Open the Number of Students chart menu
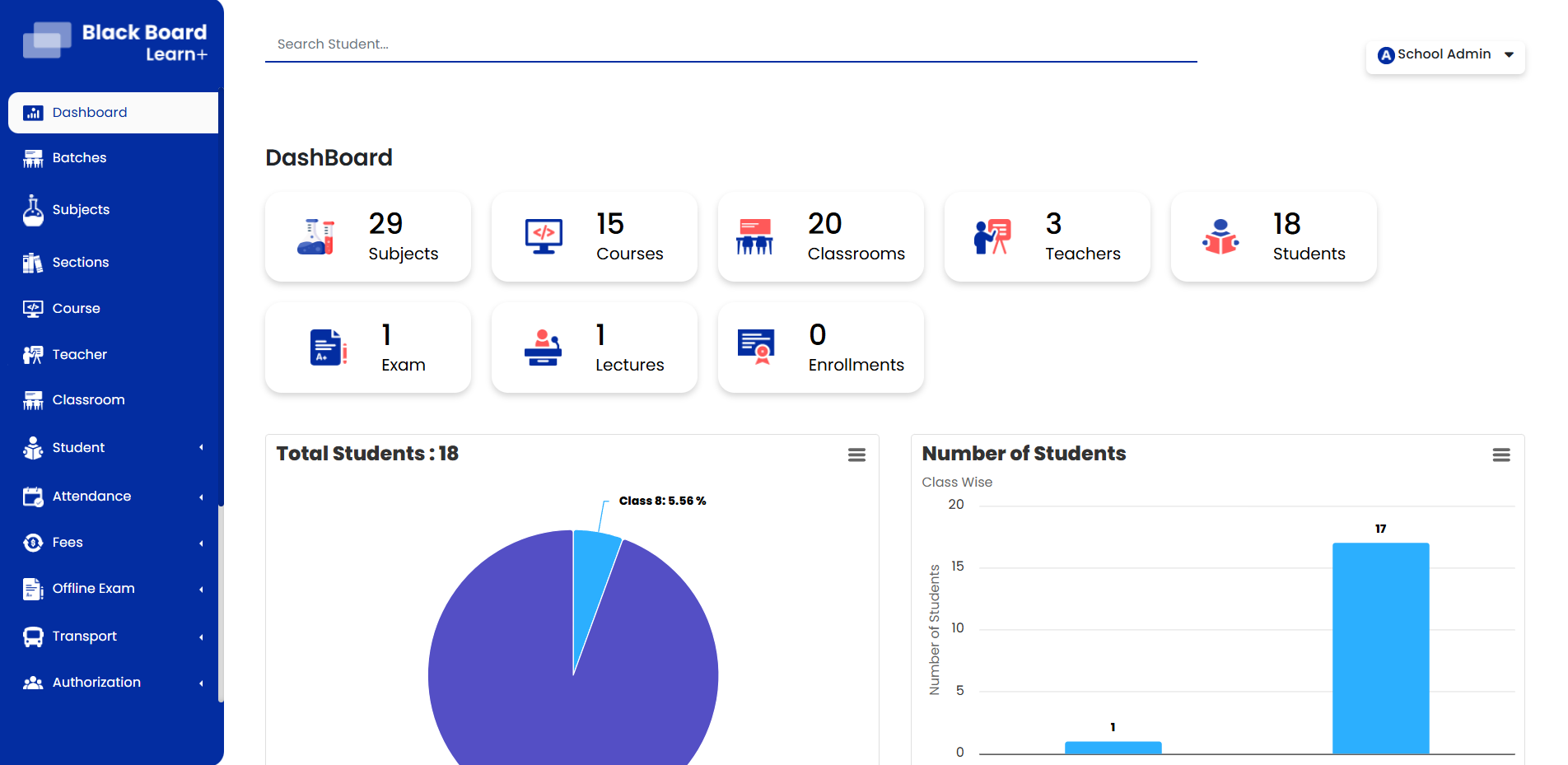This screenshot has height=765, width=1568. point(1501,455)
